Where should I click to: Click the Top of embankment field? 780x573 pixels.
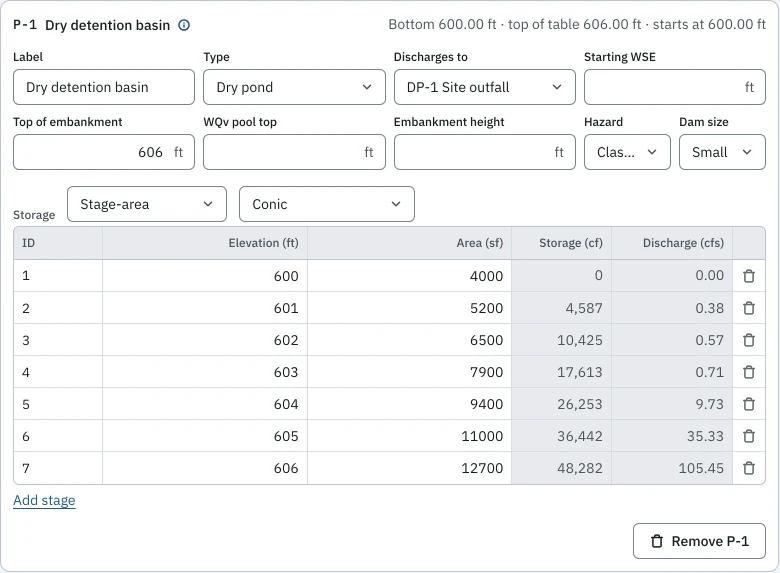click(x=104, y=152)
